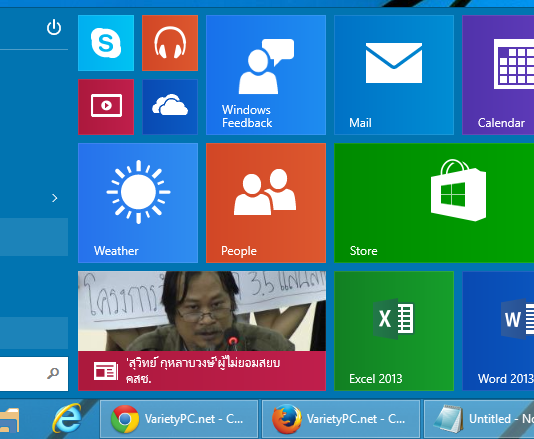Viewport: 534px width, 439px height.
Task: Open the Weather tile
Action: (x=138, y=203)
